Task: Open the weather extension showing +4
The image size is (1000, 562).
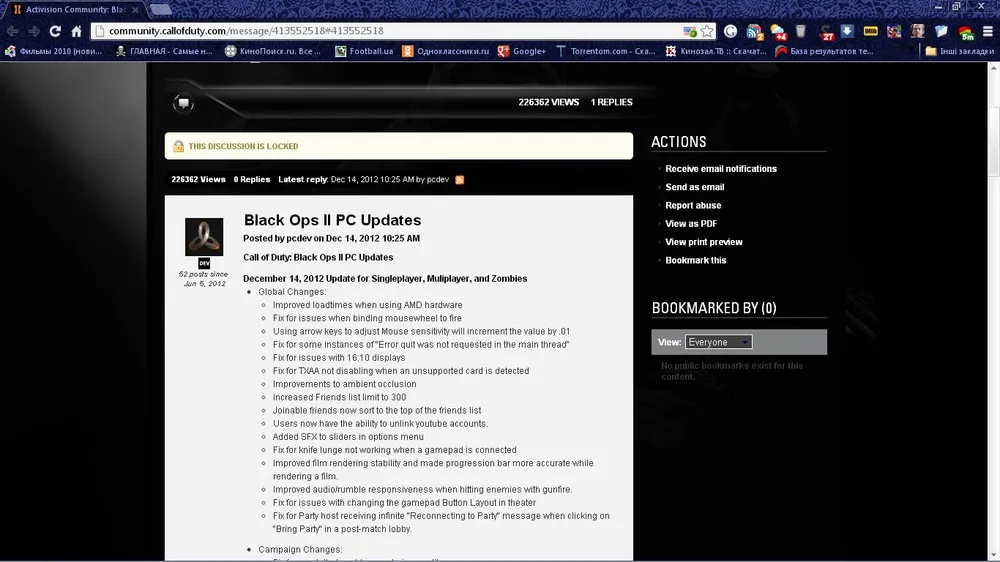Action: [x=778, y=32]
